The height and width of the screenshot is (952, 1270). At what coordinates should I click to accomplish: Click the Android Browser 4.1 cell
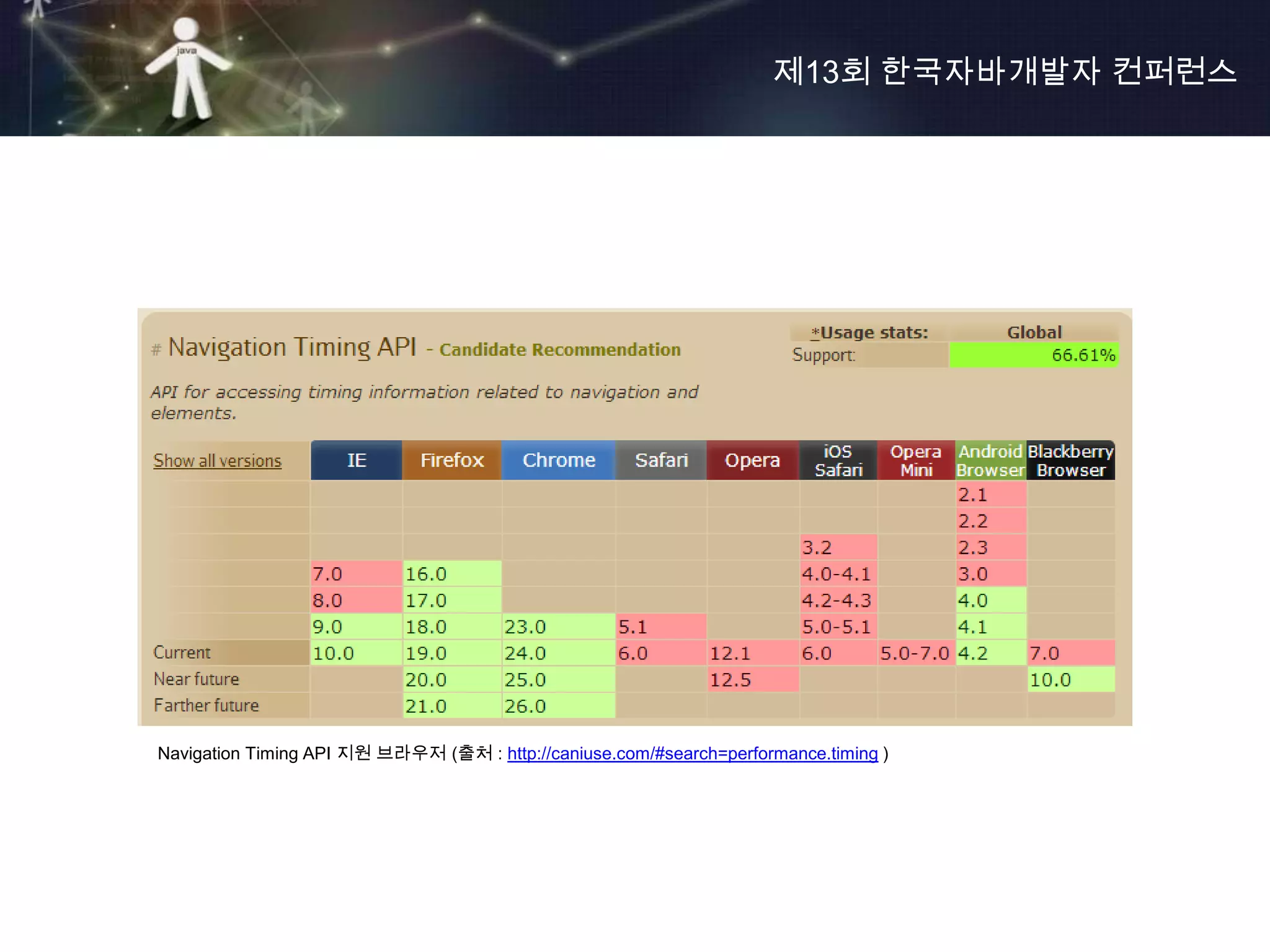coord(991,627)
